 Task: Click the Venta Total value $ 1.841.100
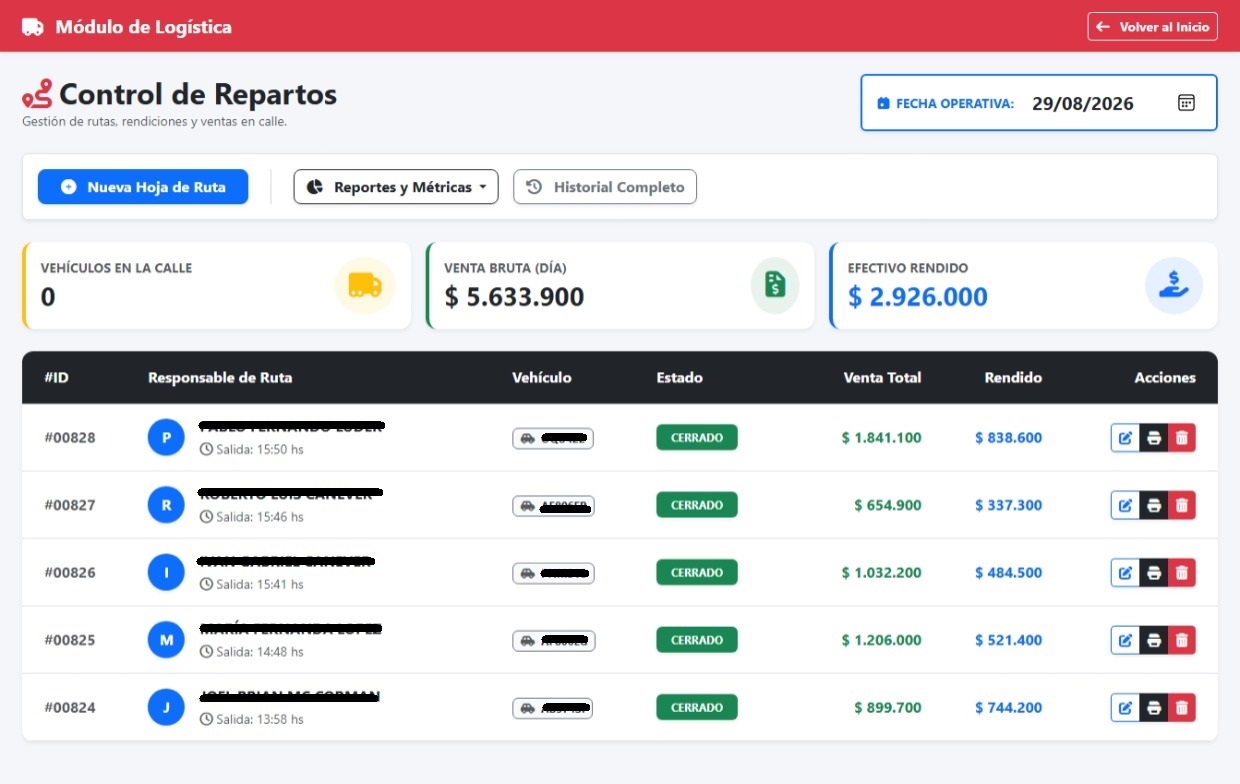click(881, 438)
